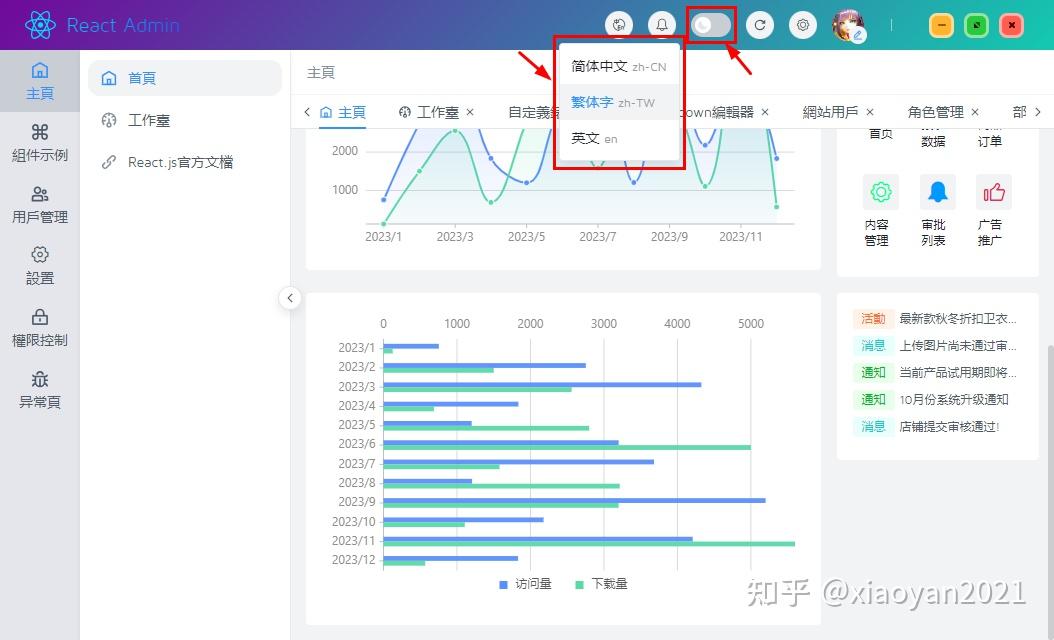
Task: Open 异常頁 sidebar section
Action: coord(40,390)
